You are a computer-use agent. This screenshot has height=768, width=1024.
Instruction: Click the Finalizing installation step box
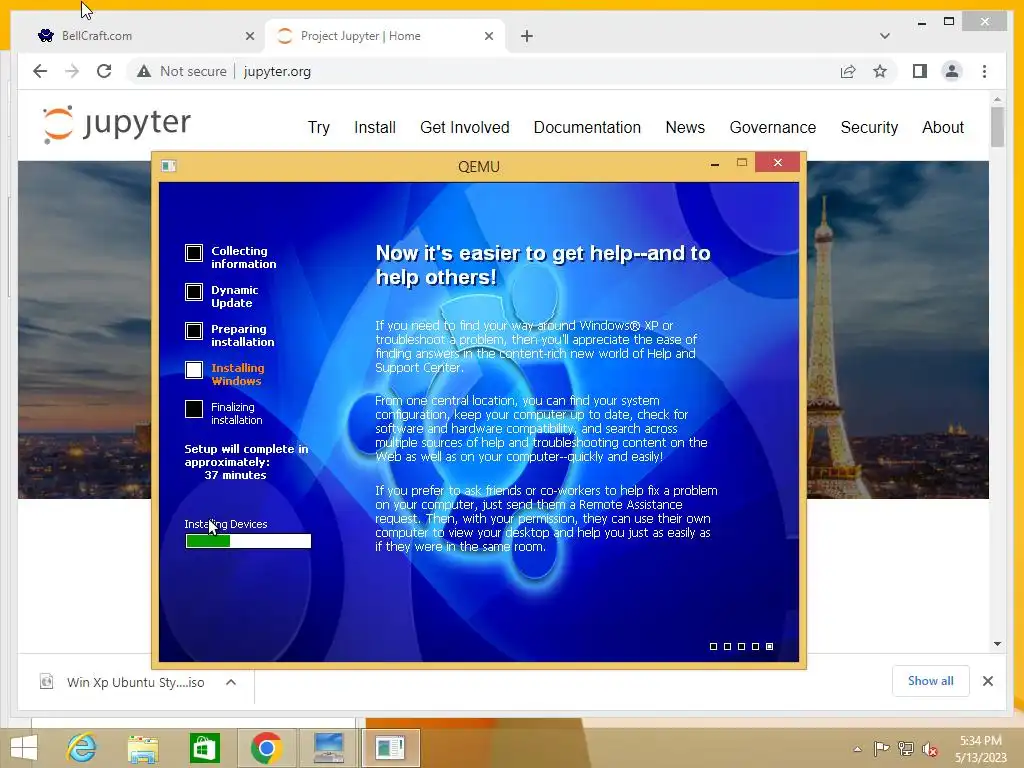(194, 409)
